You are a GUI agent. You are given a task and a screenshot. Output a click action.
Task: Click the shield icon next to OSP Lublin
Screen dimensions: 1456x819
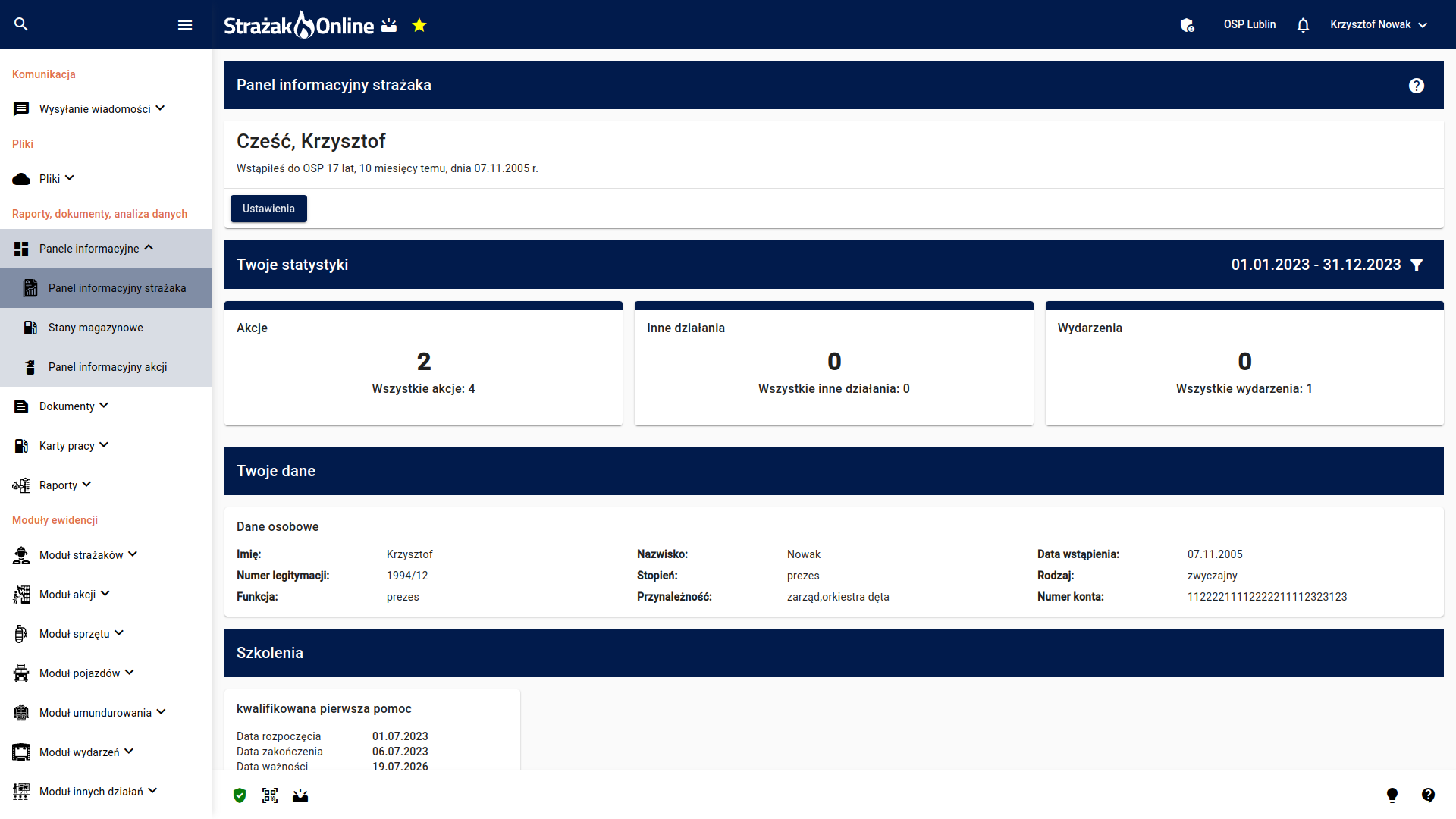tap(1188, 25)
